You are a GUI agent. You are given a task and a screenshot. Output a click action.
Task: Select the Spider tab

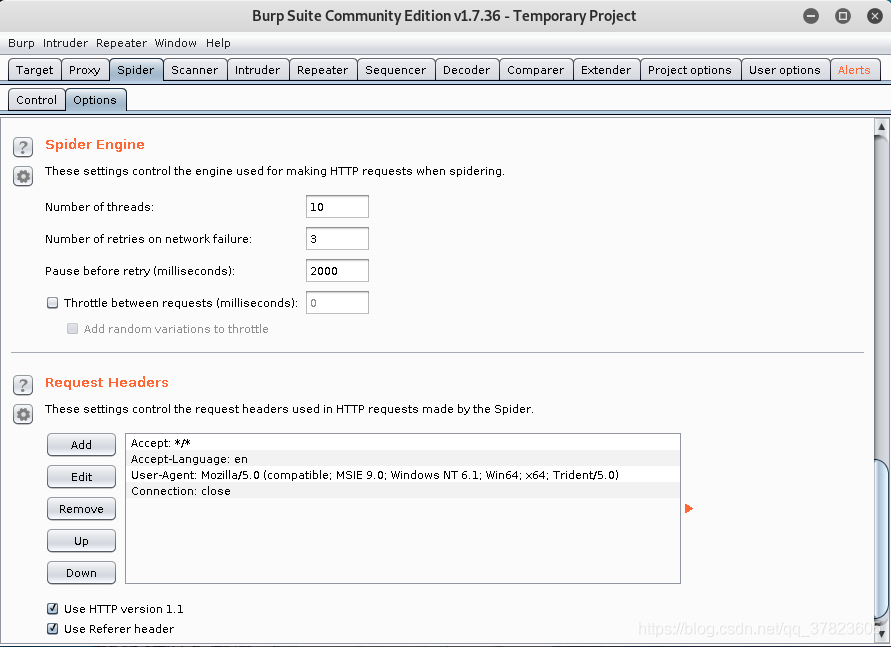tap(136, 70)
